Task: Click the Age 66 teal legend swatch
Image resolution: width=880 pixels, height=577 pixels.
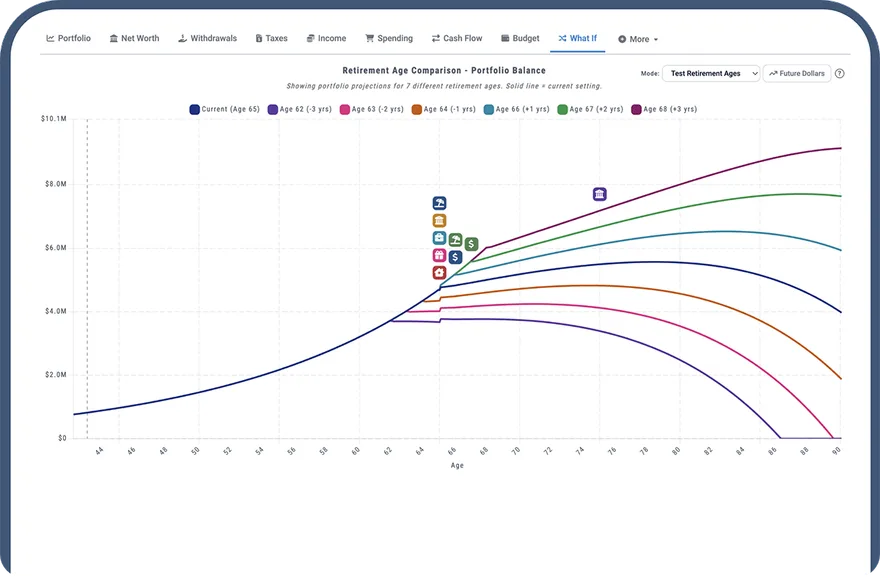Action: (x=489, y=109)
